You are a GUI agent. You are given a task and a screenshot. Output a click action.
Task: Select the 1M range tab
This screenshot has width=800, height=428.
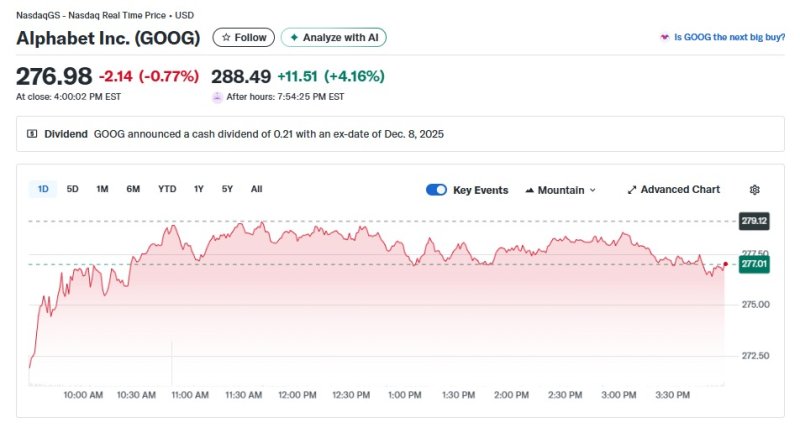click(102, 189)
